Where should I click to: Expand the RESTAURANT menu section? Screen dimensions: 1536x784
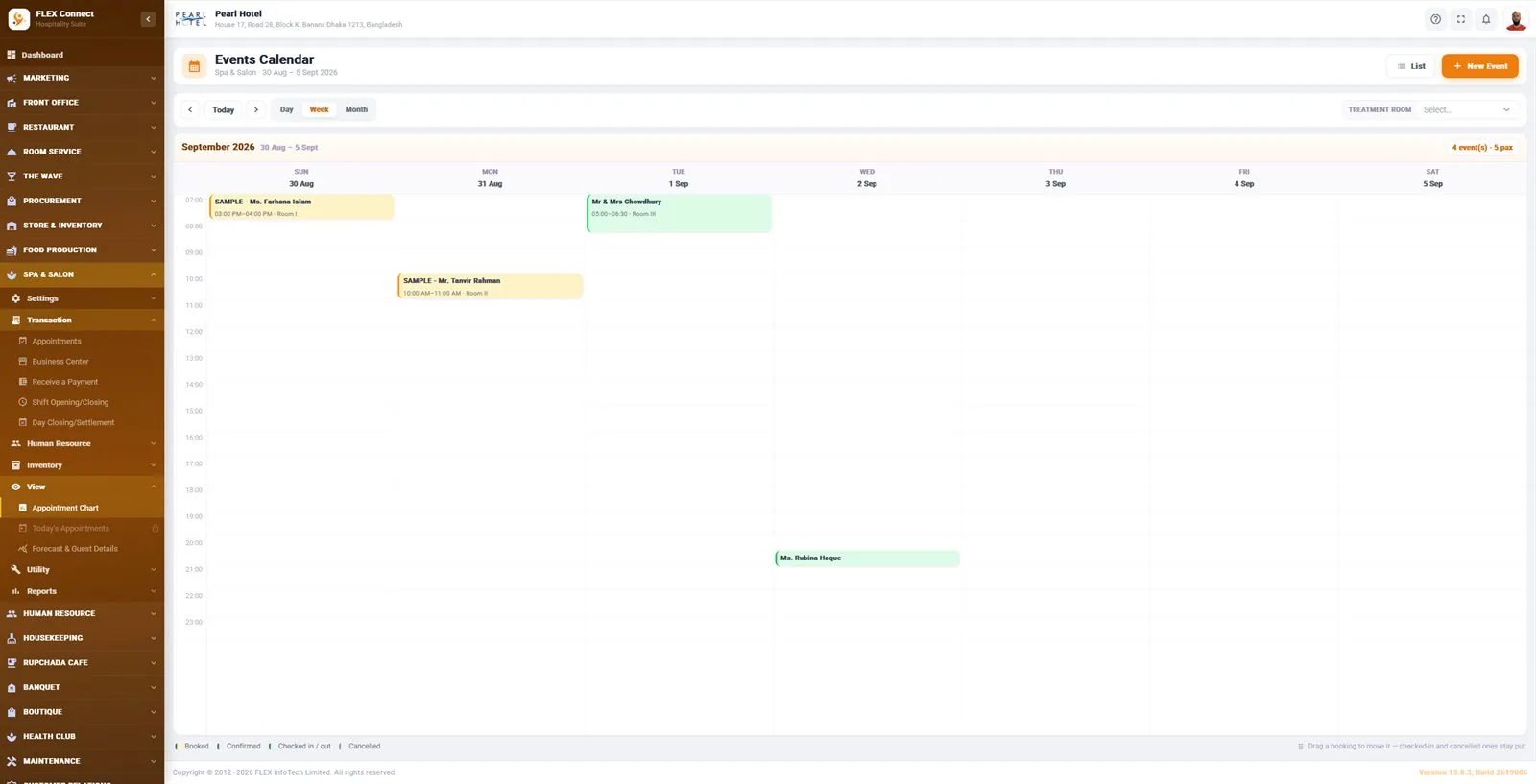pos(82,127)
